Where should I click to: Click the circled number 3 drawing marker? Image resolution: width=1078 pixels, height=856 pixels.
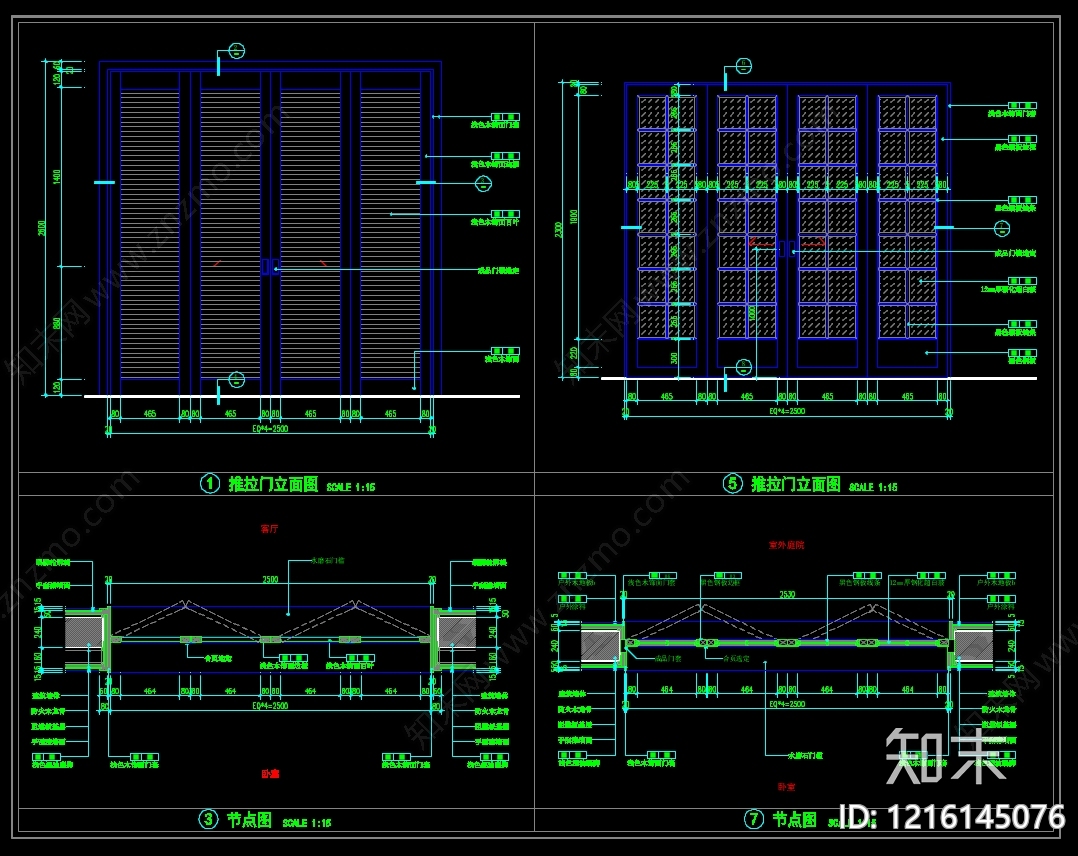click(208, 819)
